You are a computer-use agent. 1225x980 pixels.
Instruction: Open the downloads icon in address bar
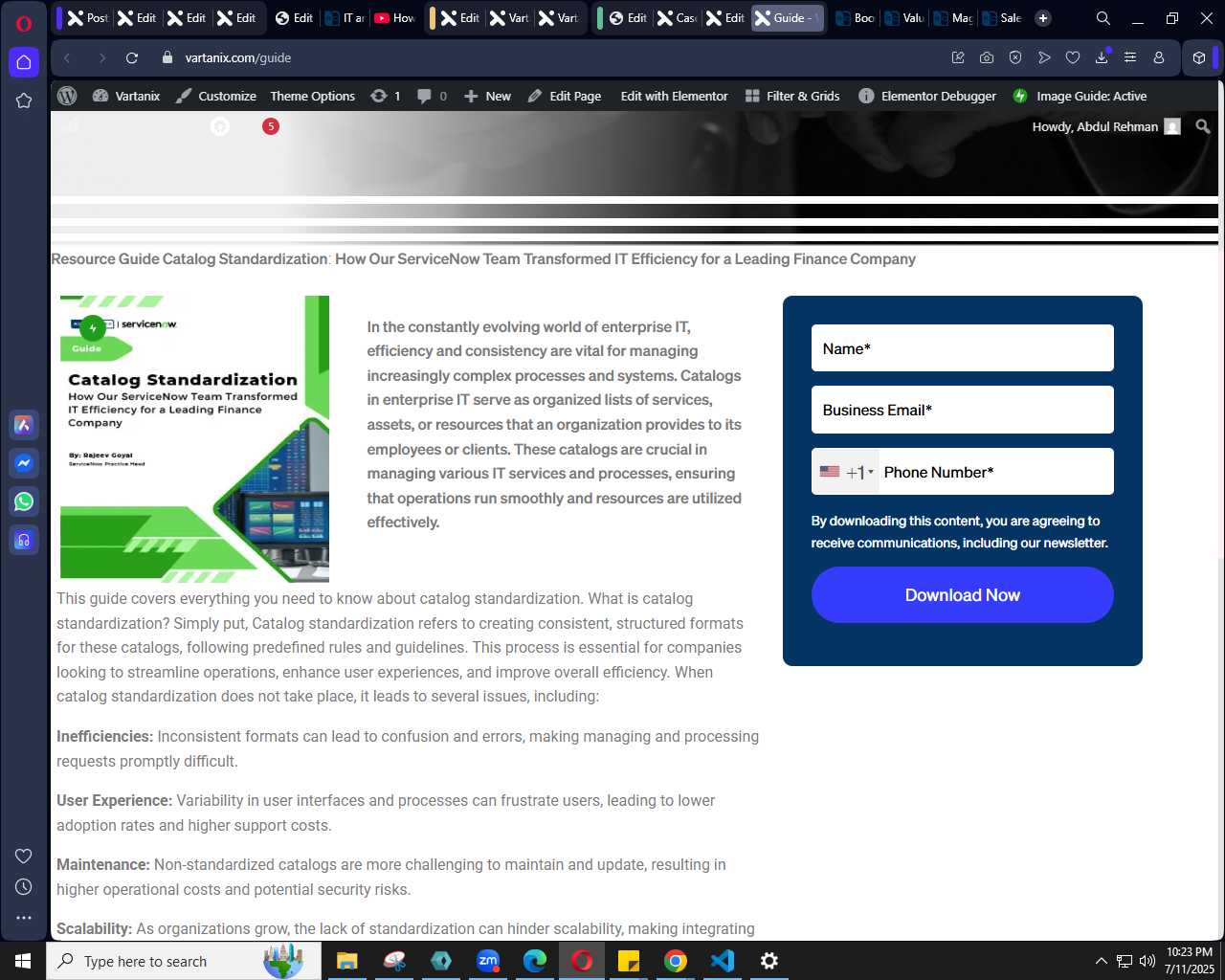(x=1102, y=57)
